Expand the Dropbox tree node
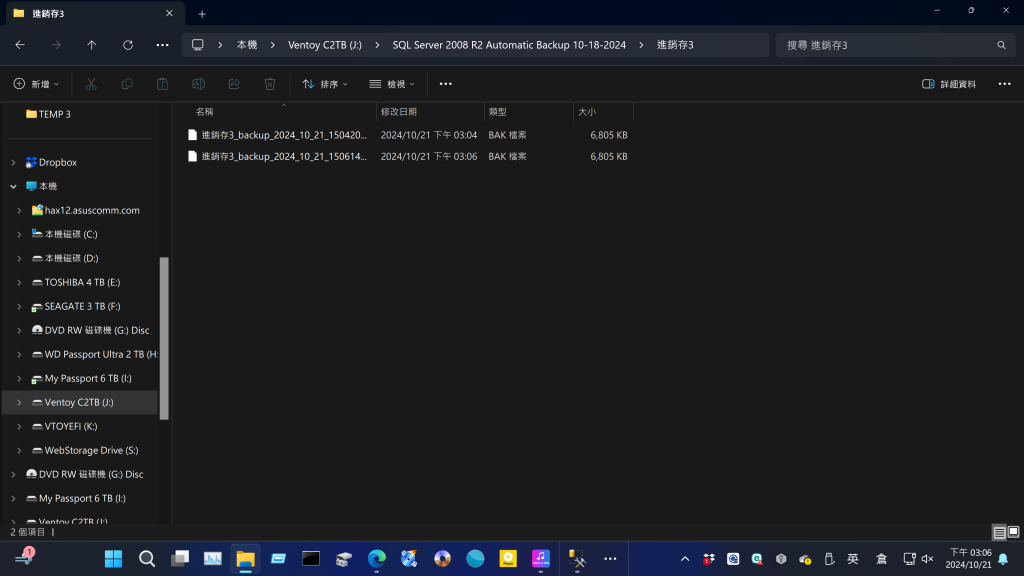 [13, 162]
